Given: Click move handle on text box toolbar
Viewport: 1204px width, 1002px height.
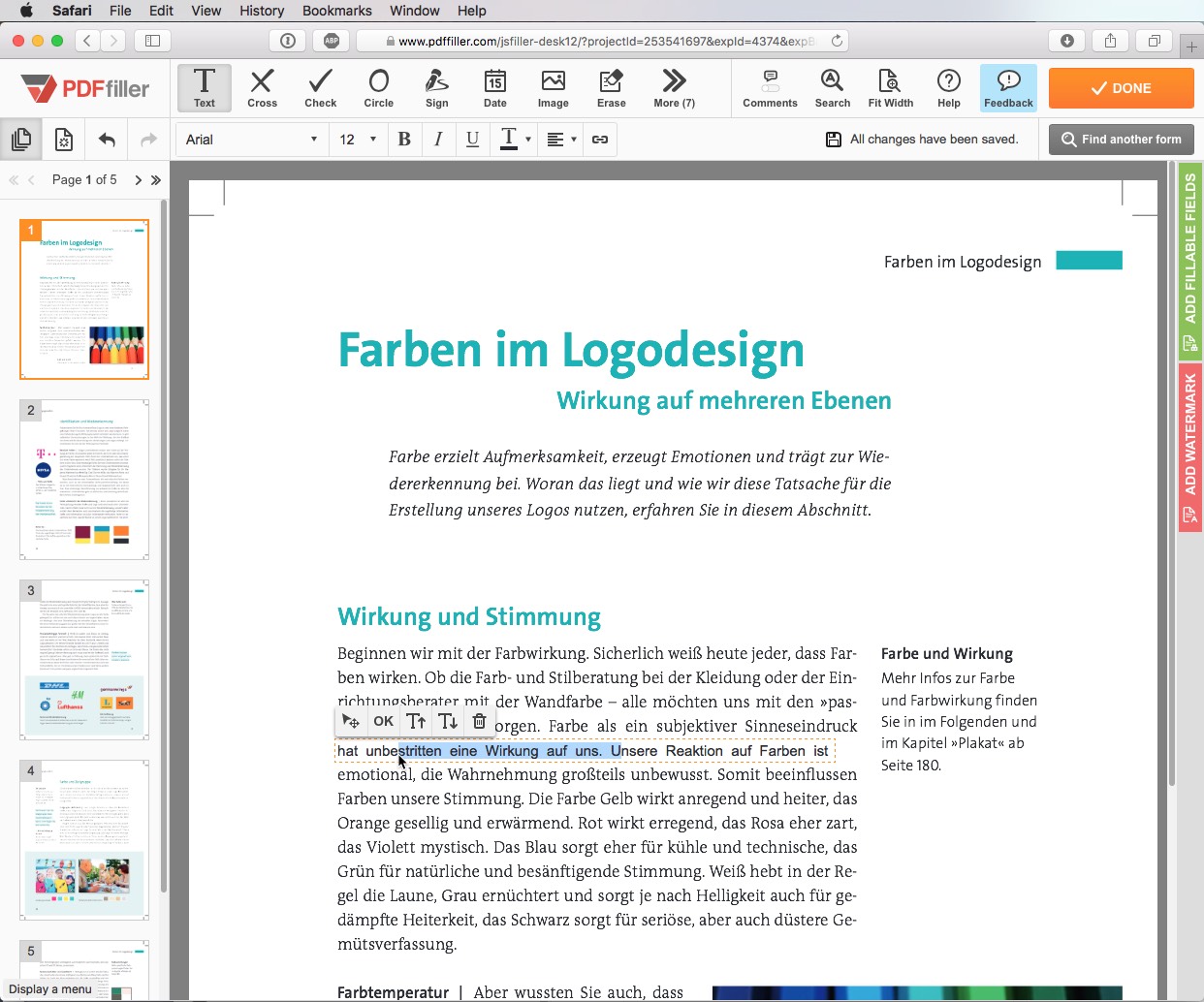Looking at the screenshot, I should (x=351, y=721).
